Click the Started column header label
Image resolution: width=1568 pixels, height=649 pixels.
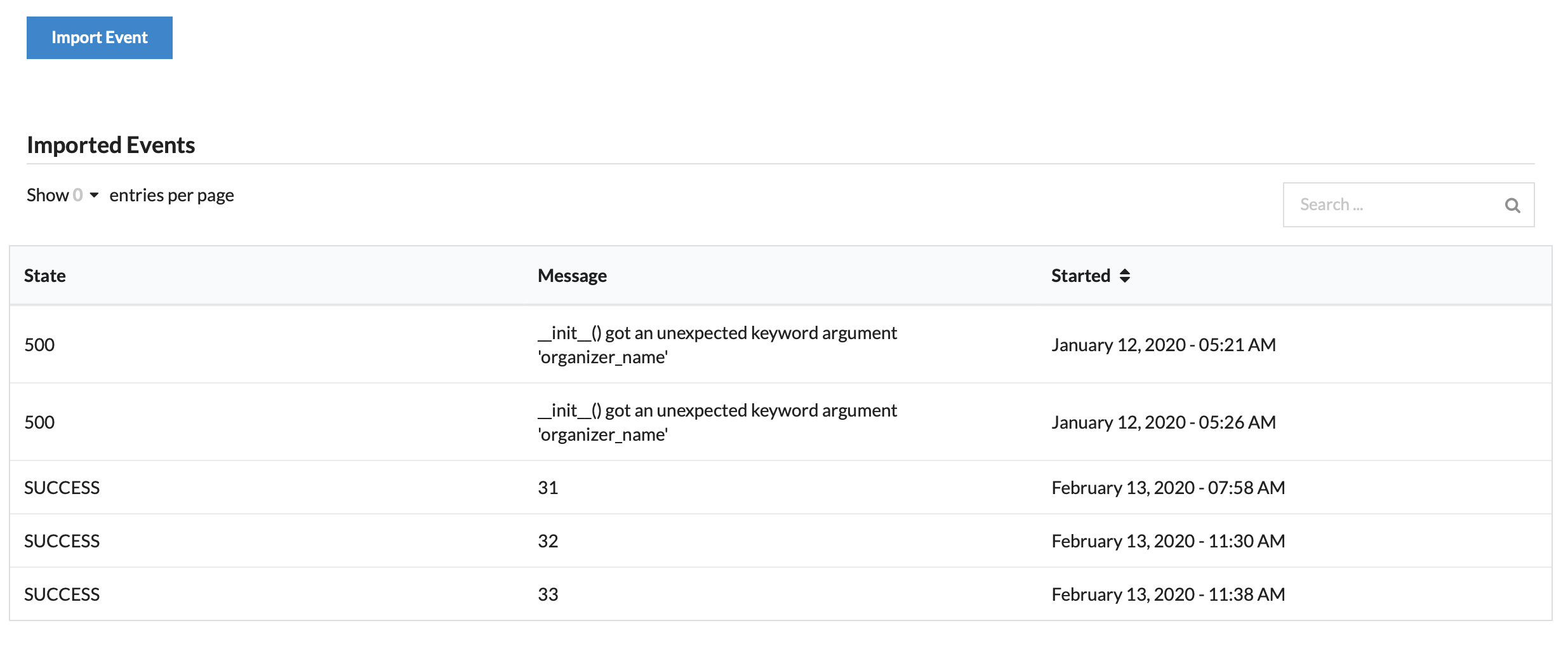pyautogui.click(x=1080, y=276)
